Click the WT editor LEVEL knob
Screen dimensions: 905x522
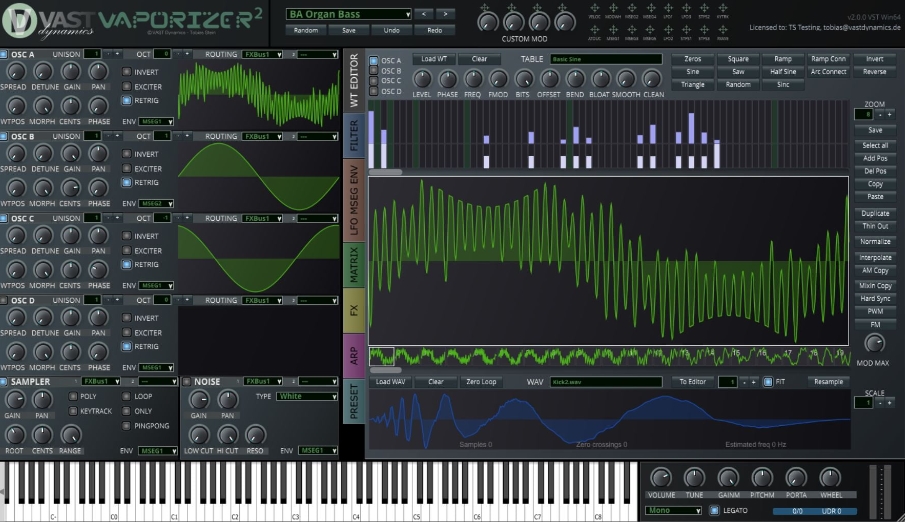[x=422, y=79]
